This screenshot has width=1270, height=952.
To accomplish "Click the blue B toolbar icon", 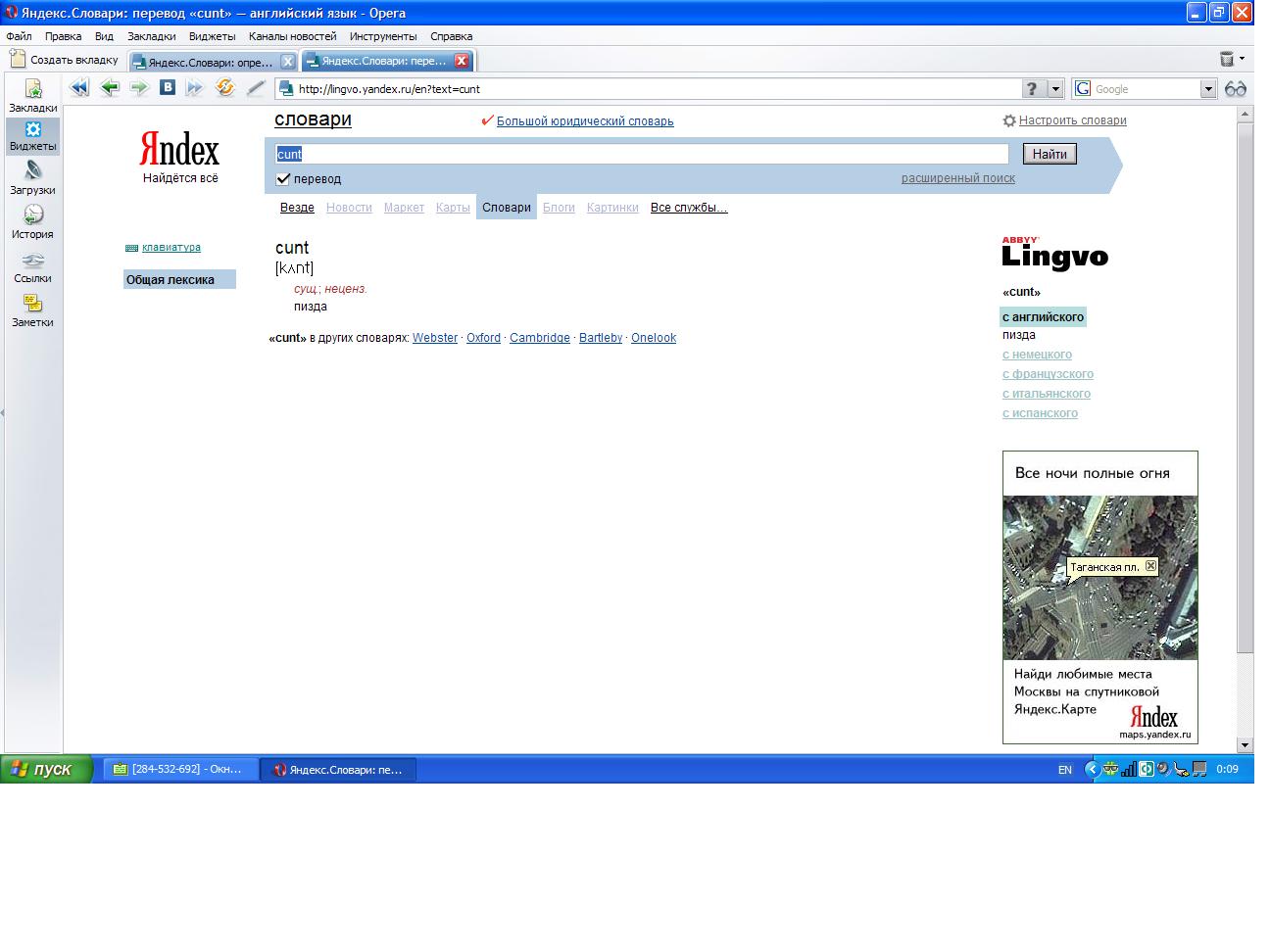I will [x=168, y=87].
